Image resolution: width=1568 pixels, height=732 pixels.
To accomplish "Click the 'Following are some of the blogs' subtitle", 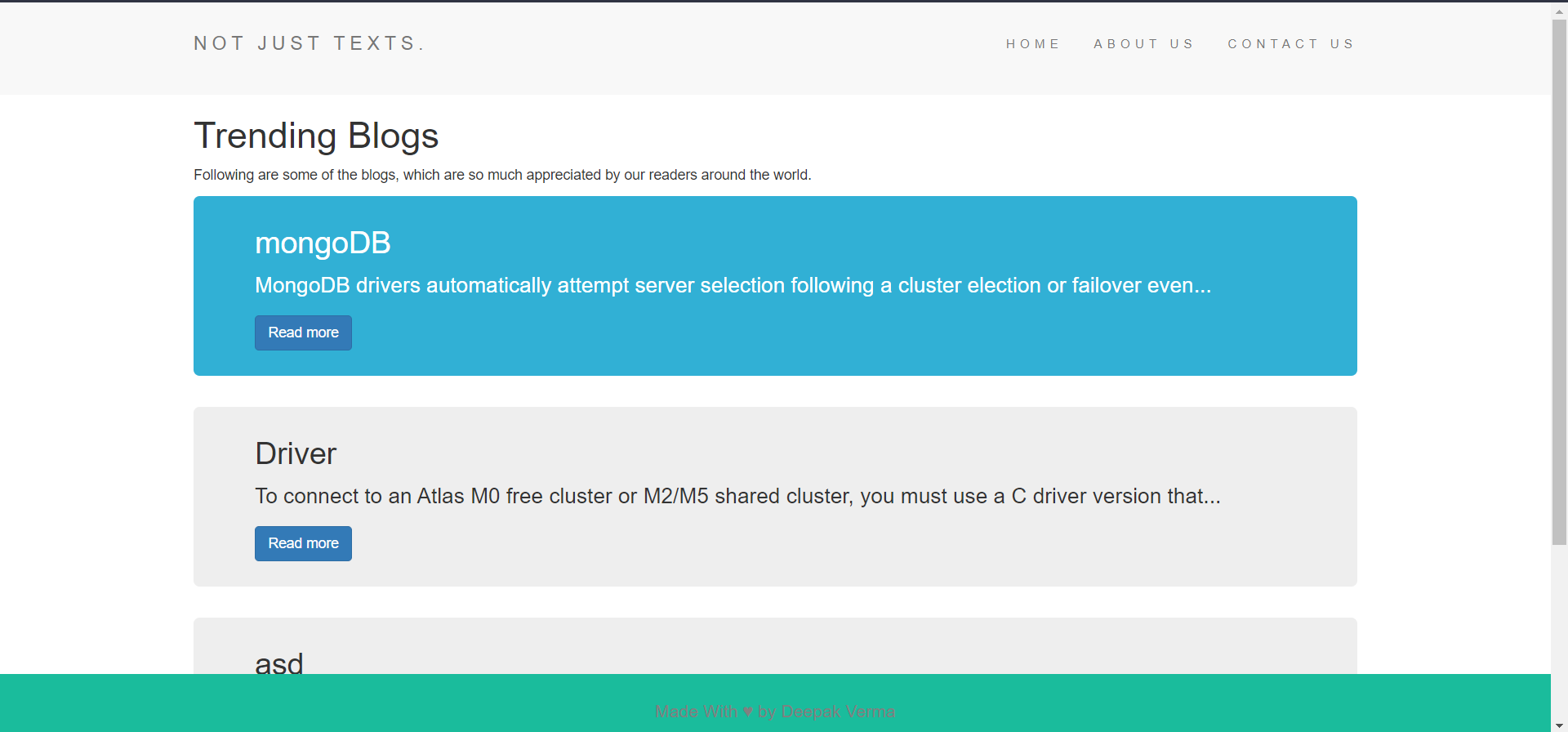I will (501, 175).
